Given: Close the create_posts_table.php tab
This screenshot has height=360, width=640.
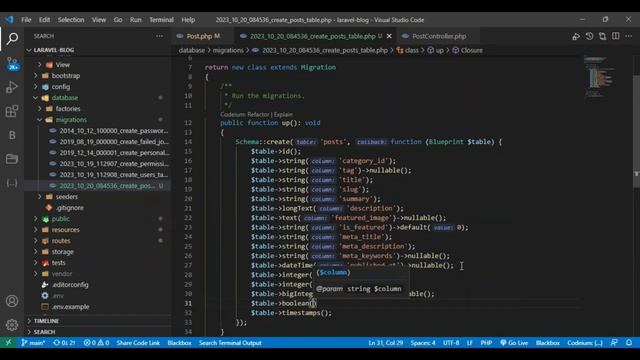Looking at the screenshot, I should [x=389, y=36].
